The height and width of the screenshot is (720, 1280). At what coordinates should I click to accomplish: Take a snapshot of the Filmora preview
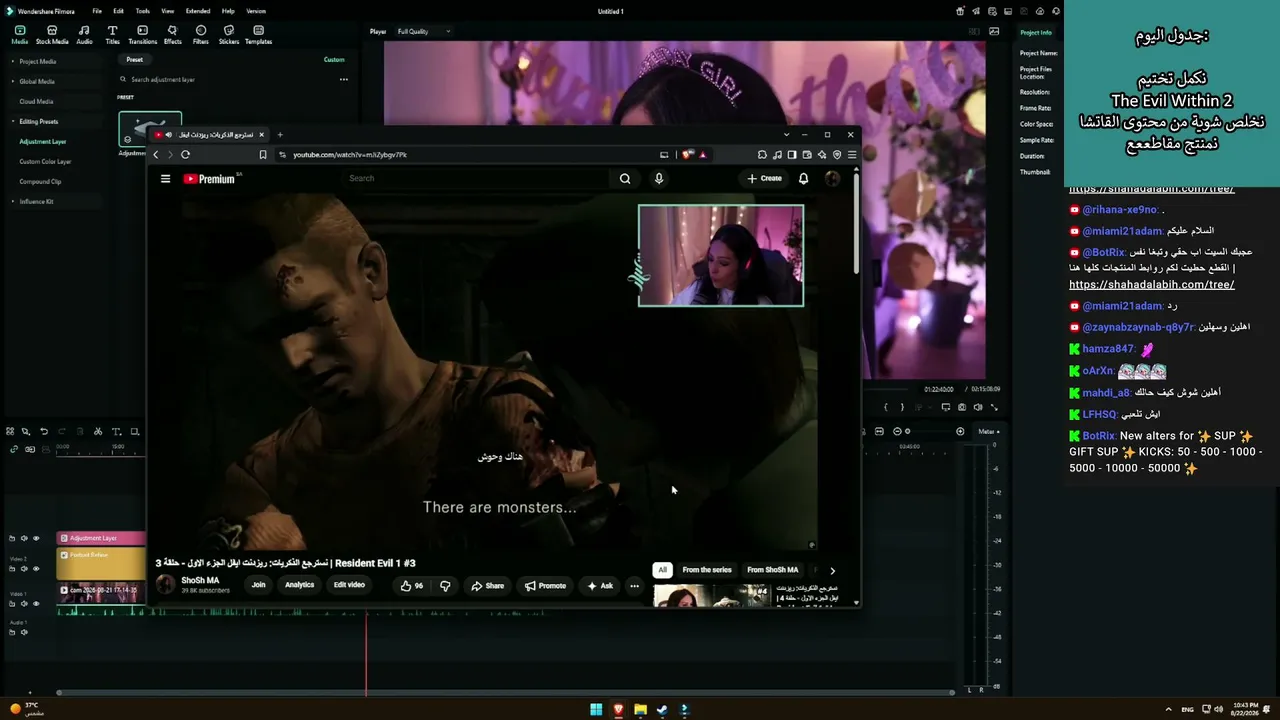(962, 407)
